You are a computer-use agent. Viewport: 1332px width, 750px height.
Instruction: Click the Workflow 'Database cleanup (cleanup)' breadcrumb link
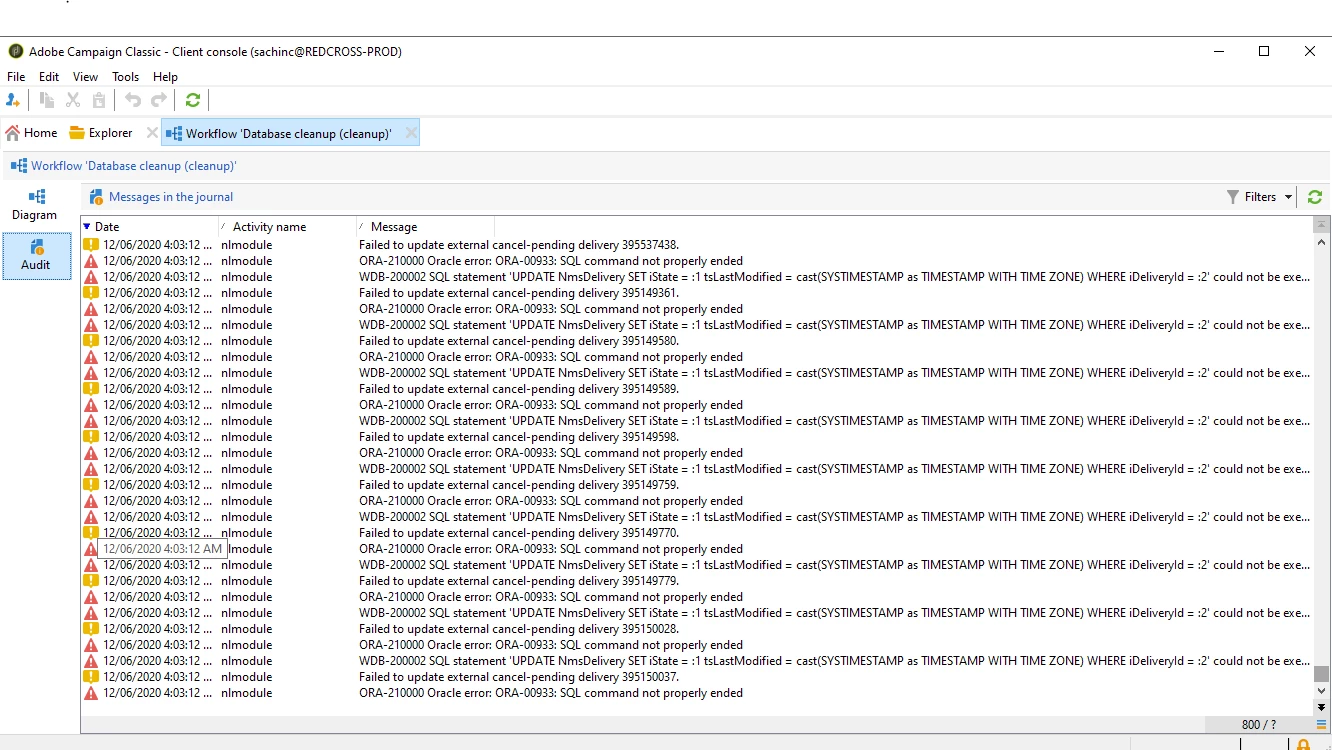tap(133, 166)
